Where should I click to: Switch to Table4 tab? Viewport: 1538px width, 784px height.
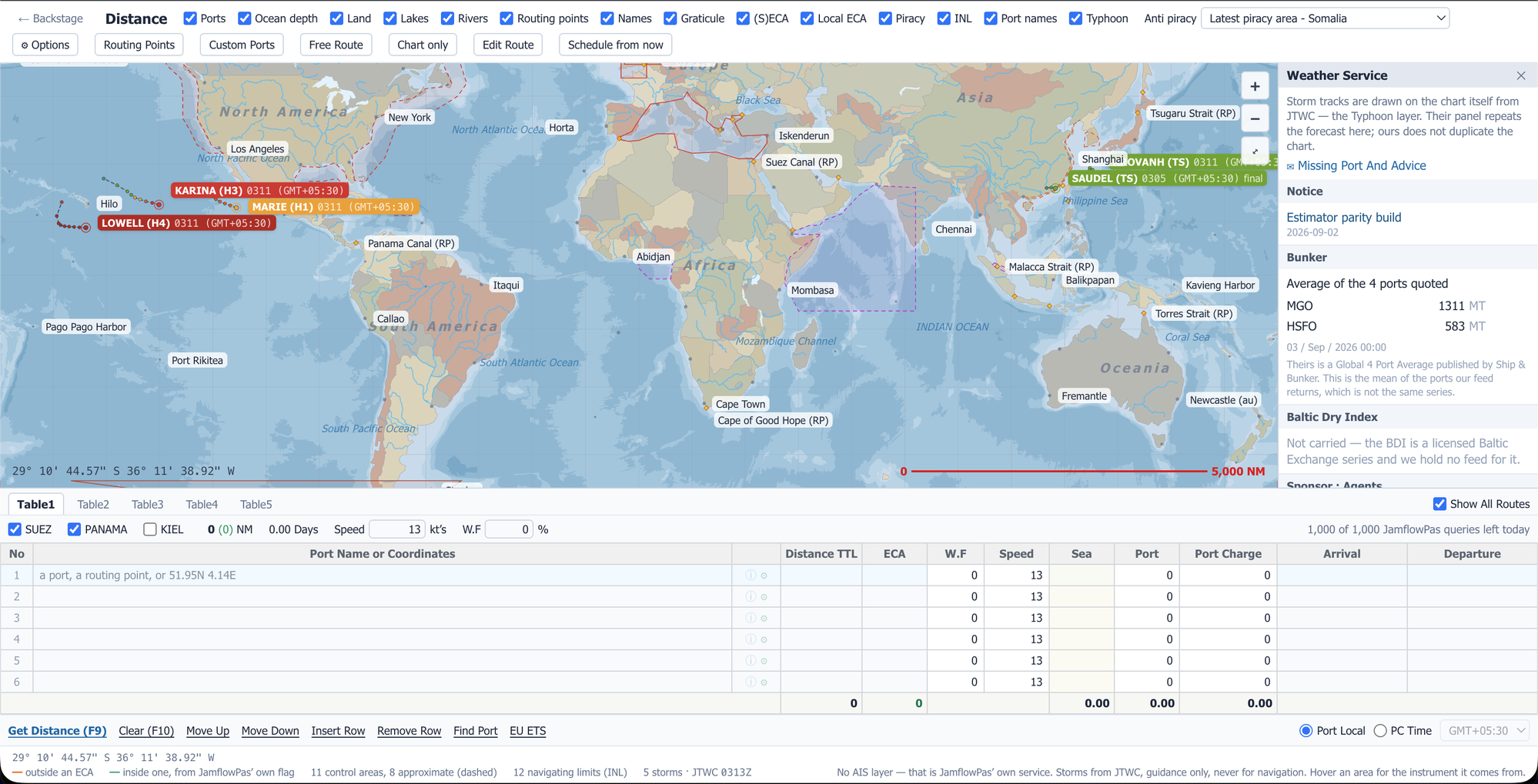click(x=202, y=505)
